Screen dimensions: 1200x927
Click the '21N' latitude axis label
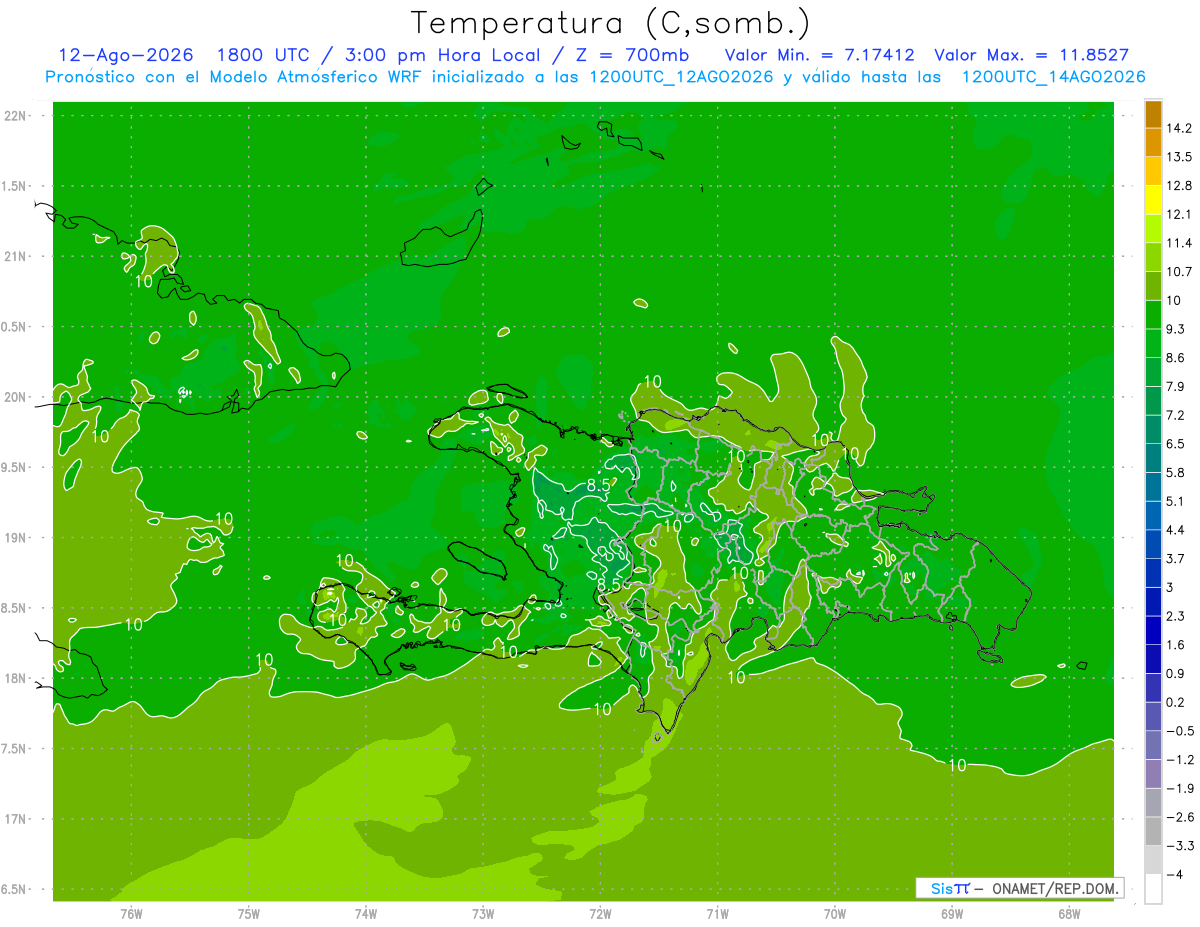pyautogui.click(x=16, y=257)
